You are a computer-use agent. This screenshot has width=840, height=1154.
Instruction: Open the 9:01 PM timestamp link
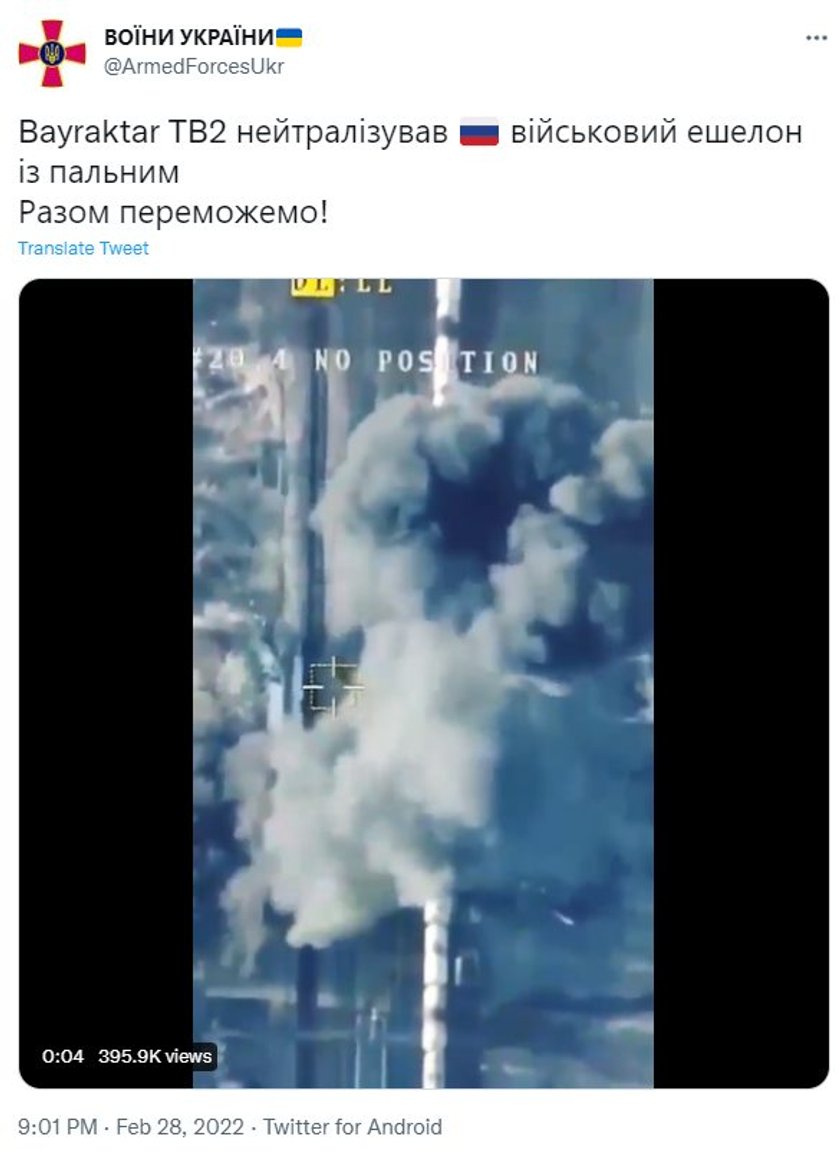click(x=57, y=1127)
